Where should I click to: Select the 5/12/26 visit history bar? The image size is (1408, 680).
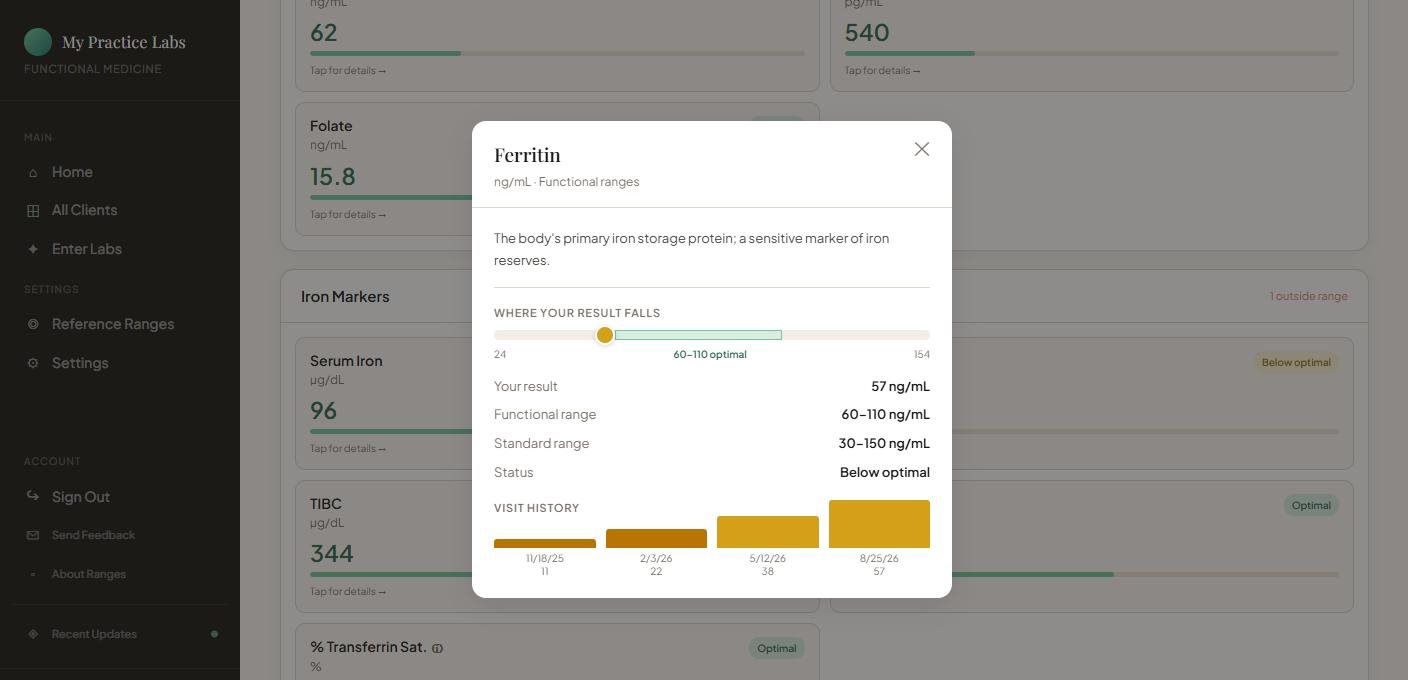click(x=768, y=532)
